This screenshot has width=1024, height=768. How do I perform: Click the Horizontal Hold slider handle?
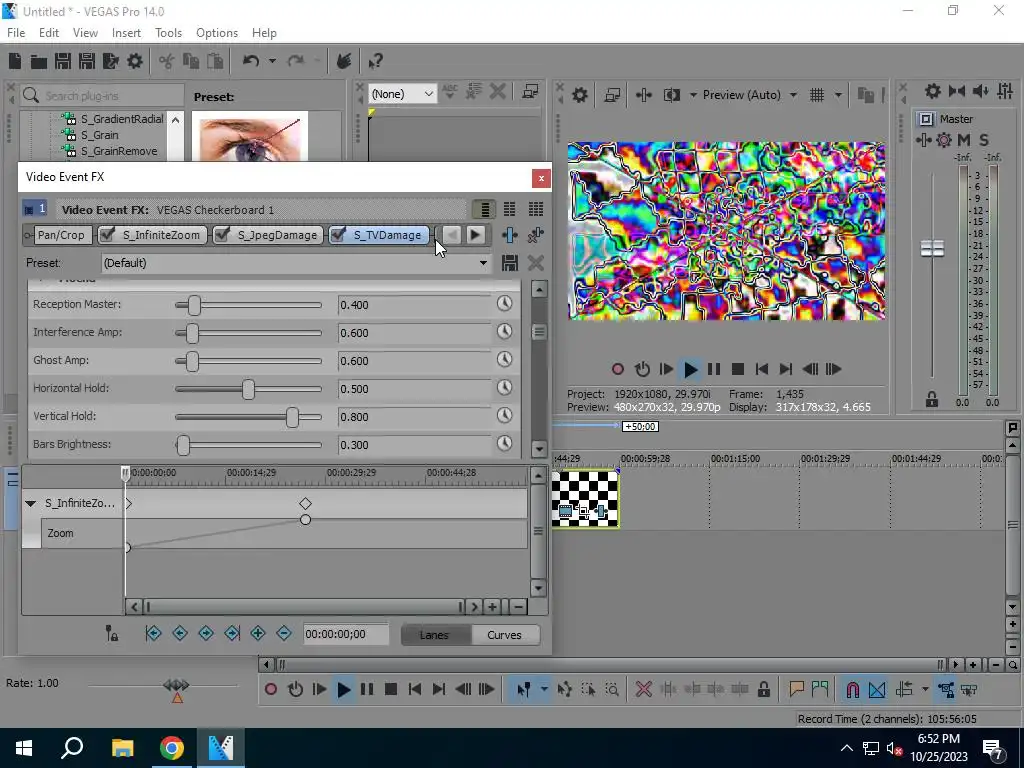point(248,389)
